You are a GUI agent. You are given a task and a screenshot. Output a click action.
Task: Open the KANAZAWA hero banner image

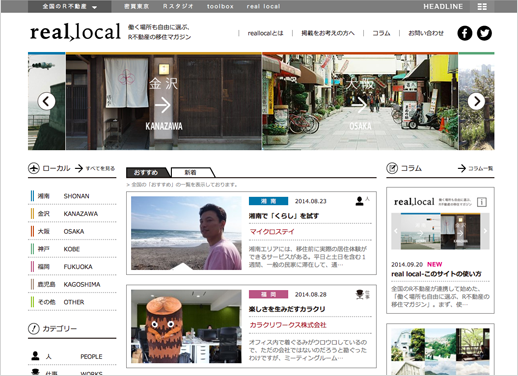tap(164, 101)
